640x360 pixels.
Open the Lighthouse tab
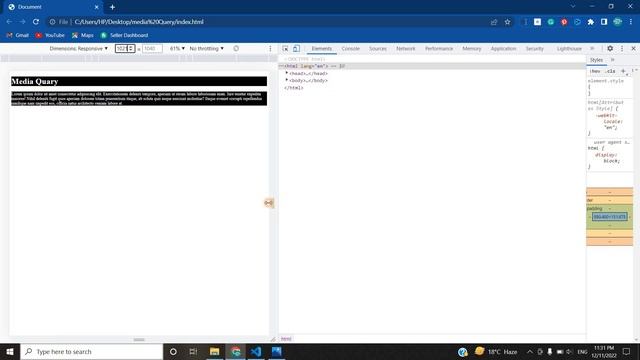569,49
